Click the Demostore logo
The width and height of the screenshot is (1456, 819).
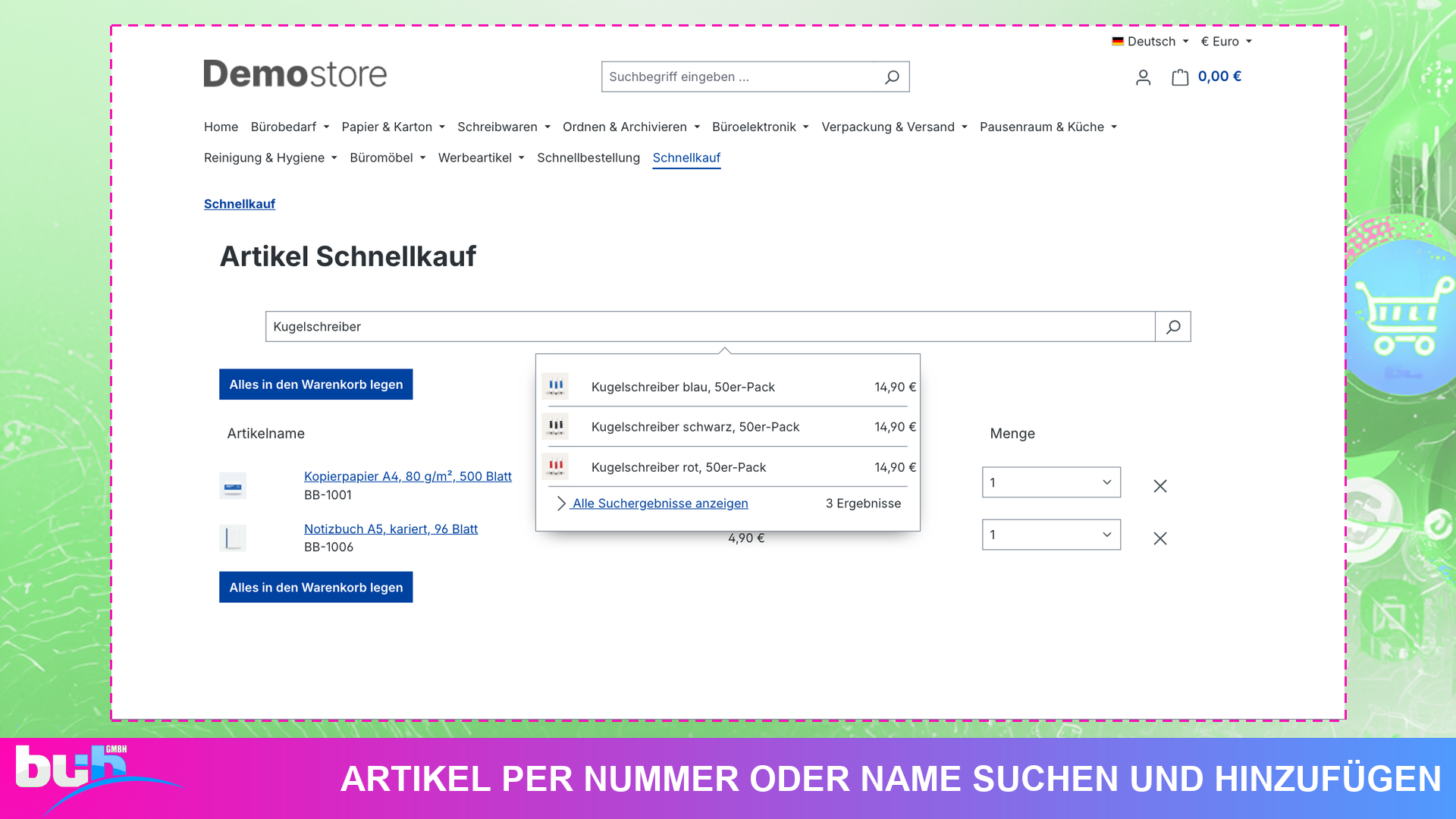coord(295,74)
